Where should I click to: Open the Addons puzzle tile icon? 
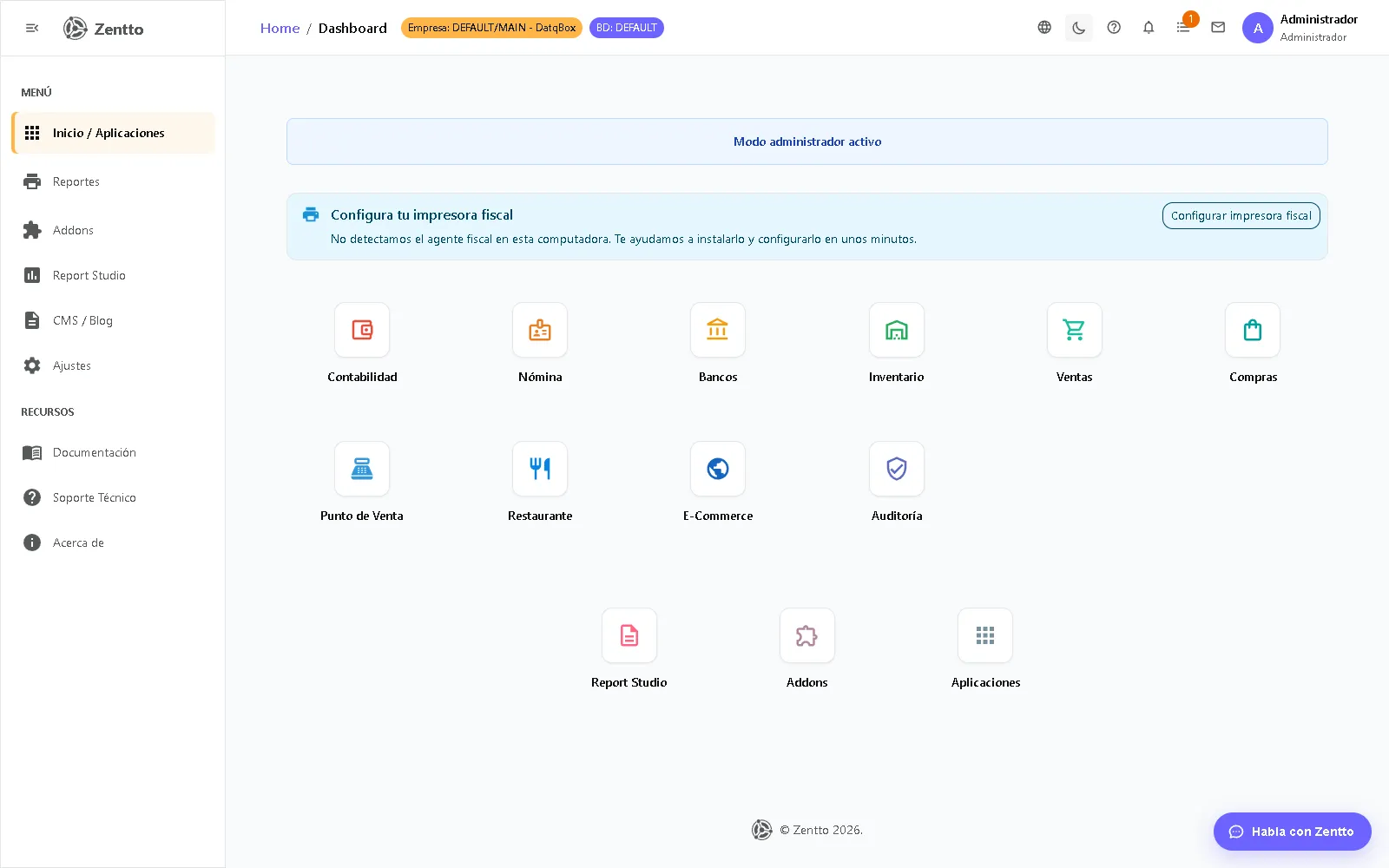tap(807, 635)
